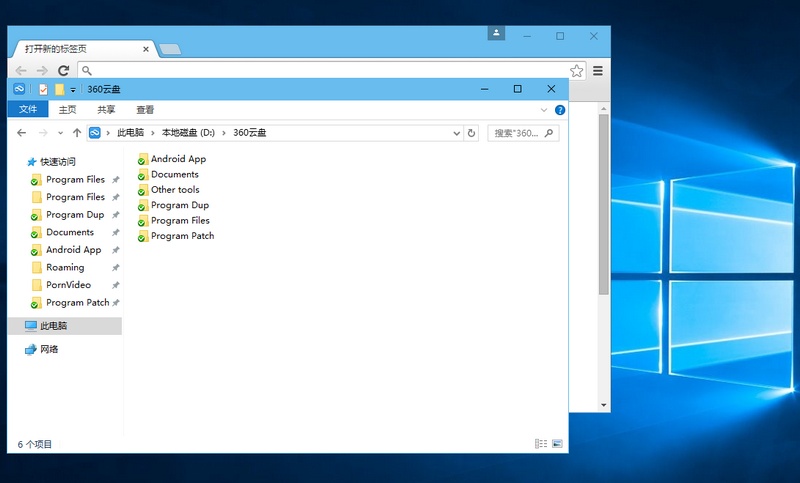This screenshot has height=483, width=800.
Task: Bookmark the page with the star icon
Action: click(577, 70)
